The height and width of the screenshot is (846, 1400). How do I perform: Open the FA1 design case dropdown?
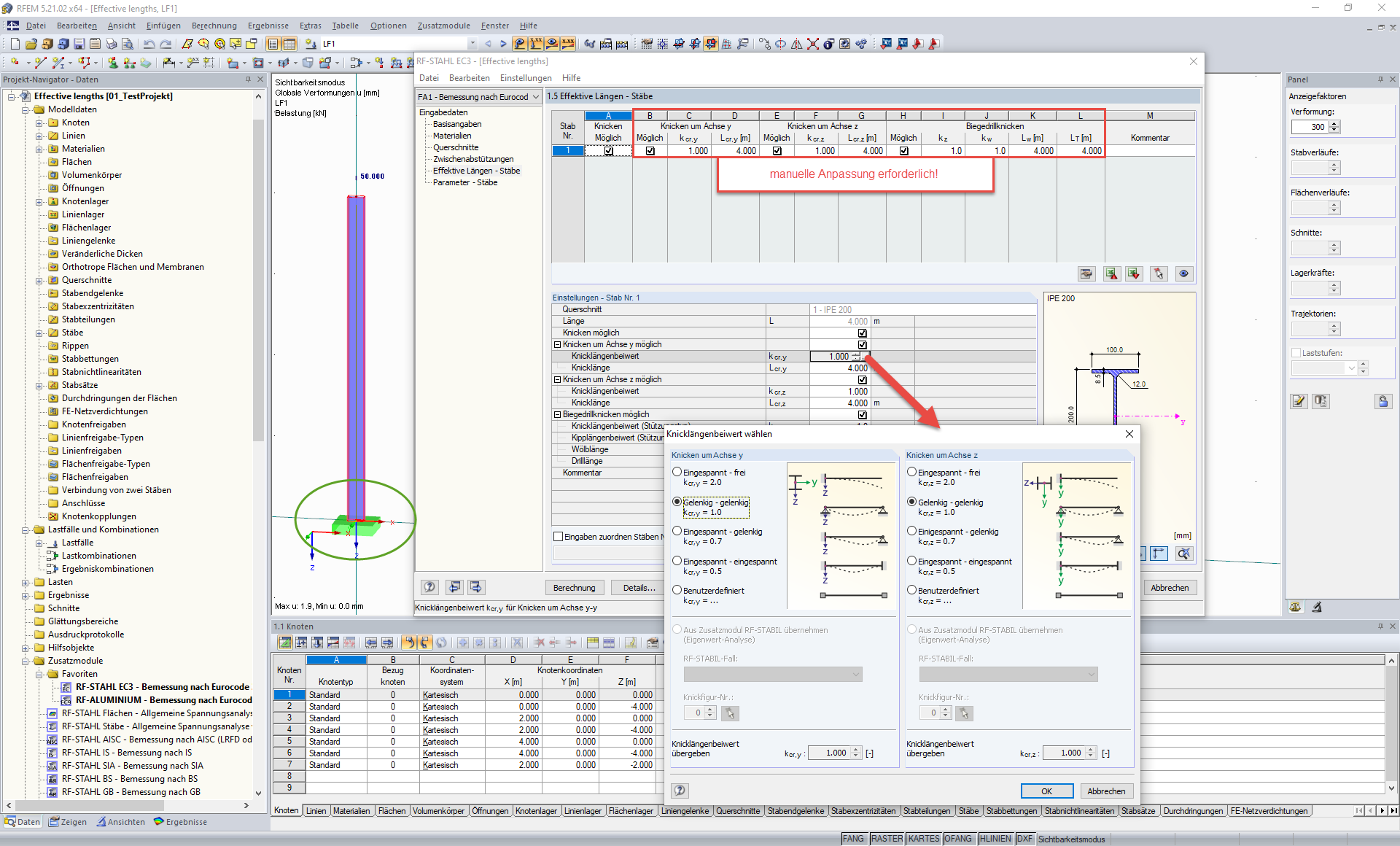[535, 97]
